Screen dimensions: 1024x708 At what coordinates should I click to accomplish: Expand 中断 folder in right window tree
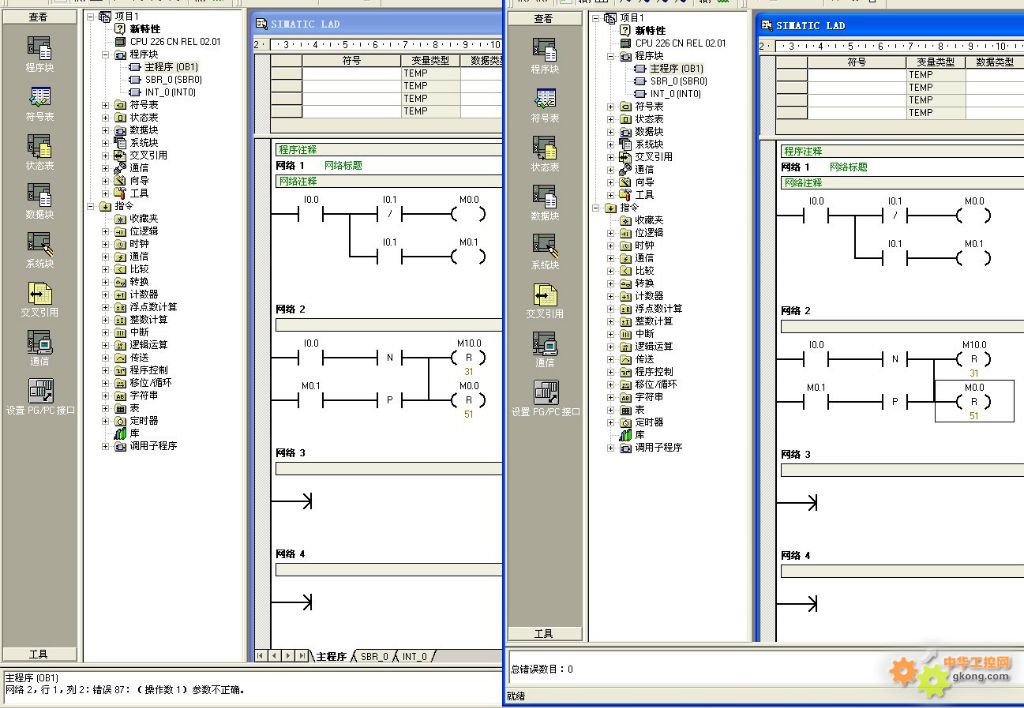[611, 334]
